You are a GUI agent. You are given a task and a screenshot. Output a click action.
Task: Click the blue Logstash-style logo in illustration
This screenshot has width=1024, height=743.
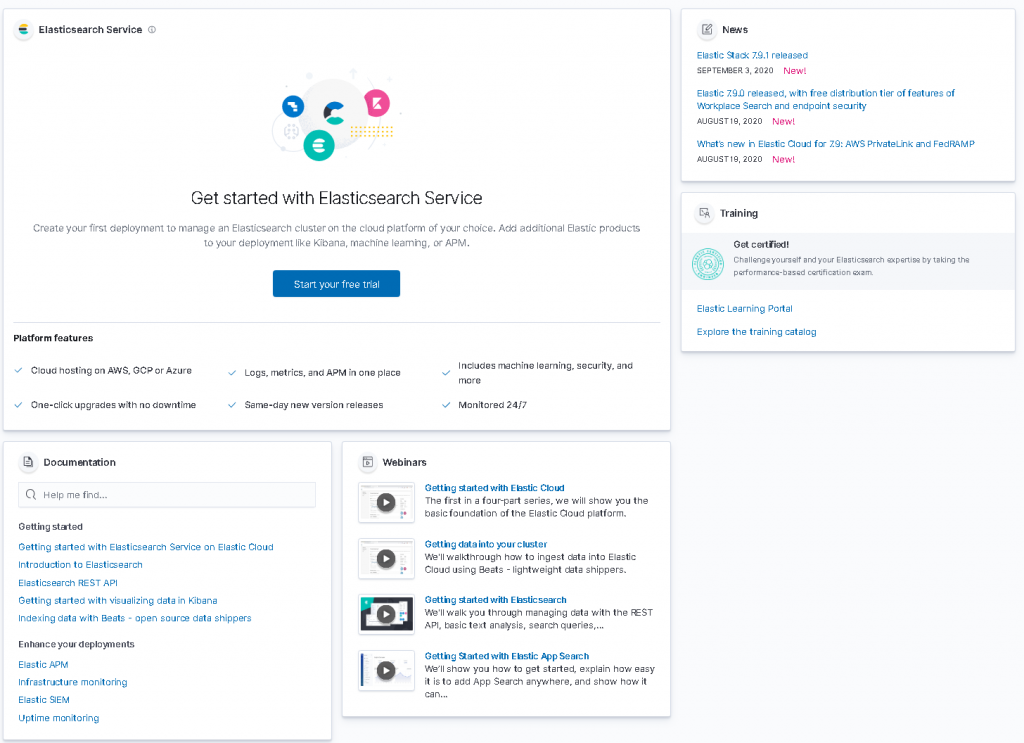[293, 106]
